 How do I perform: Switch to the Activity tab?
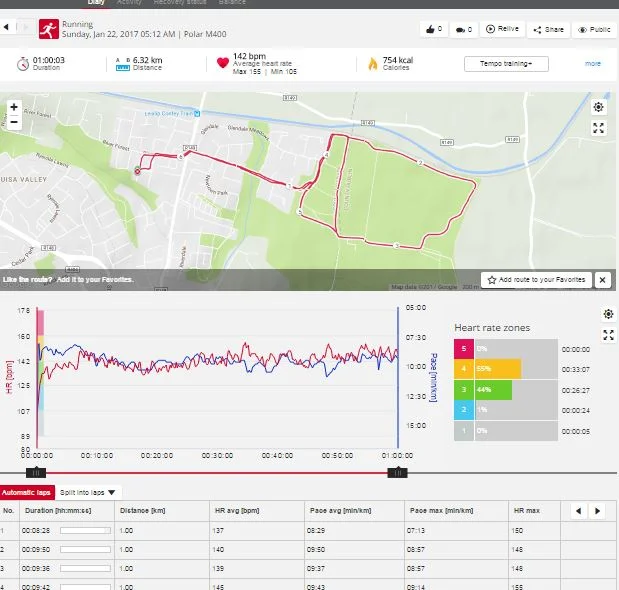[x=129, y=3]
